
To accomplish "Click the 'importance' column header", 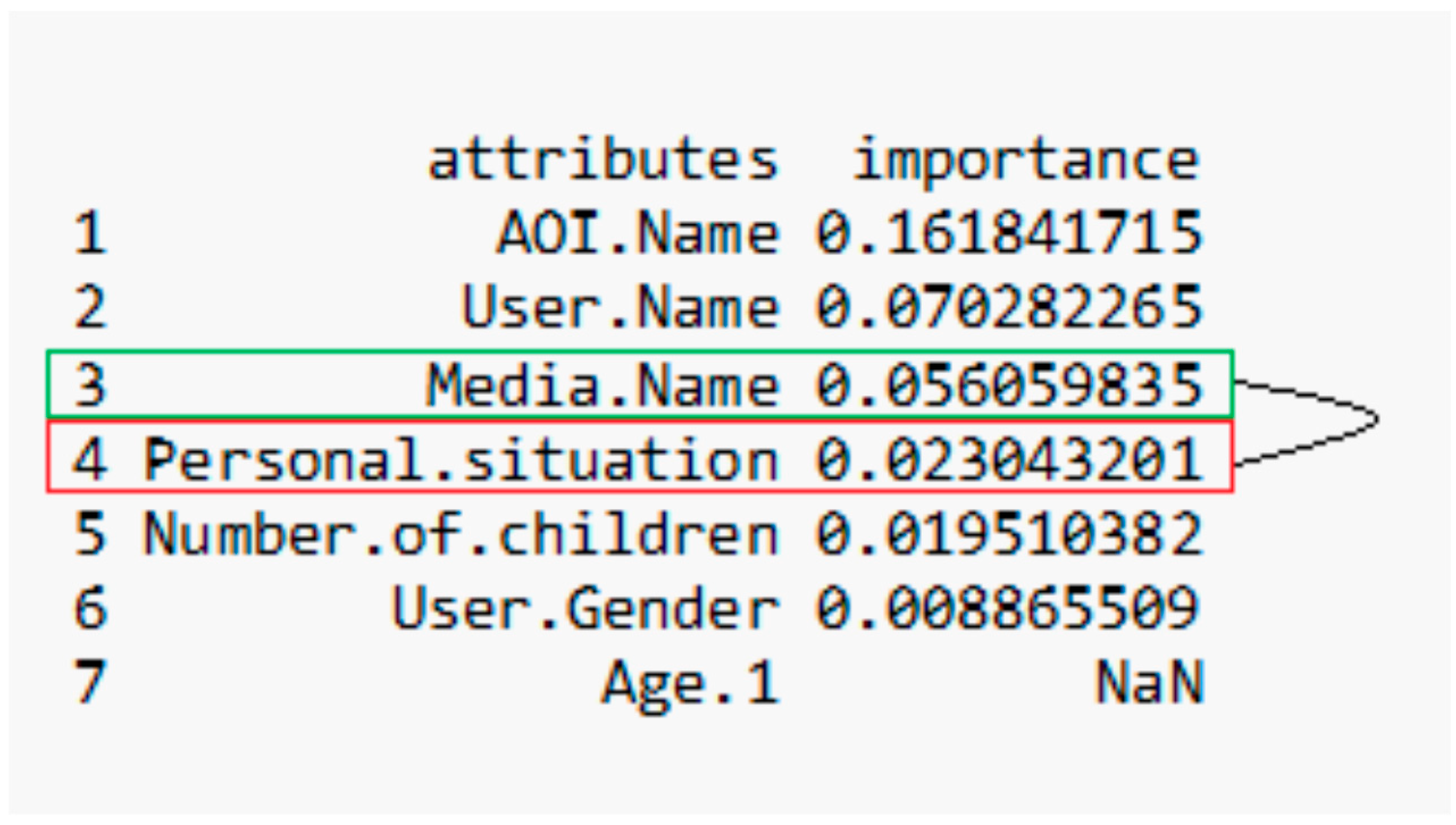I will click(x=1026, y=161).
